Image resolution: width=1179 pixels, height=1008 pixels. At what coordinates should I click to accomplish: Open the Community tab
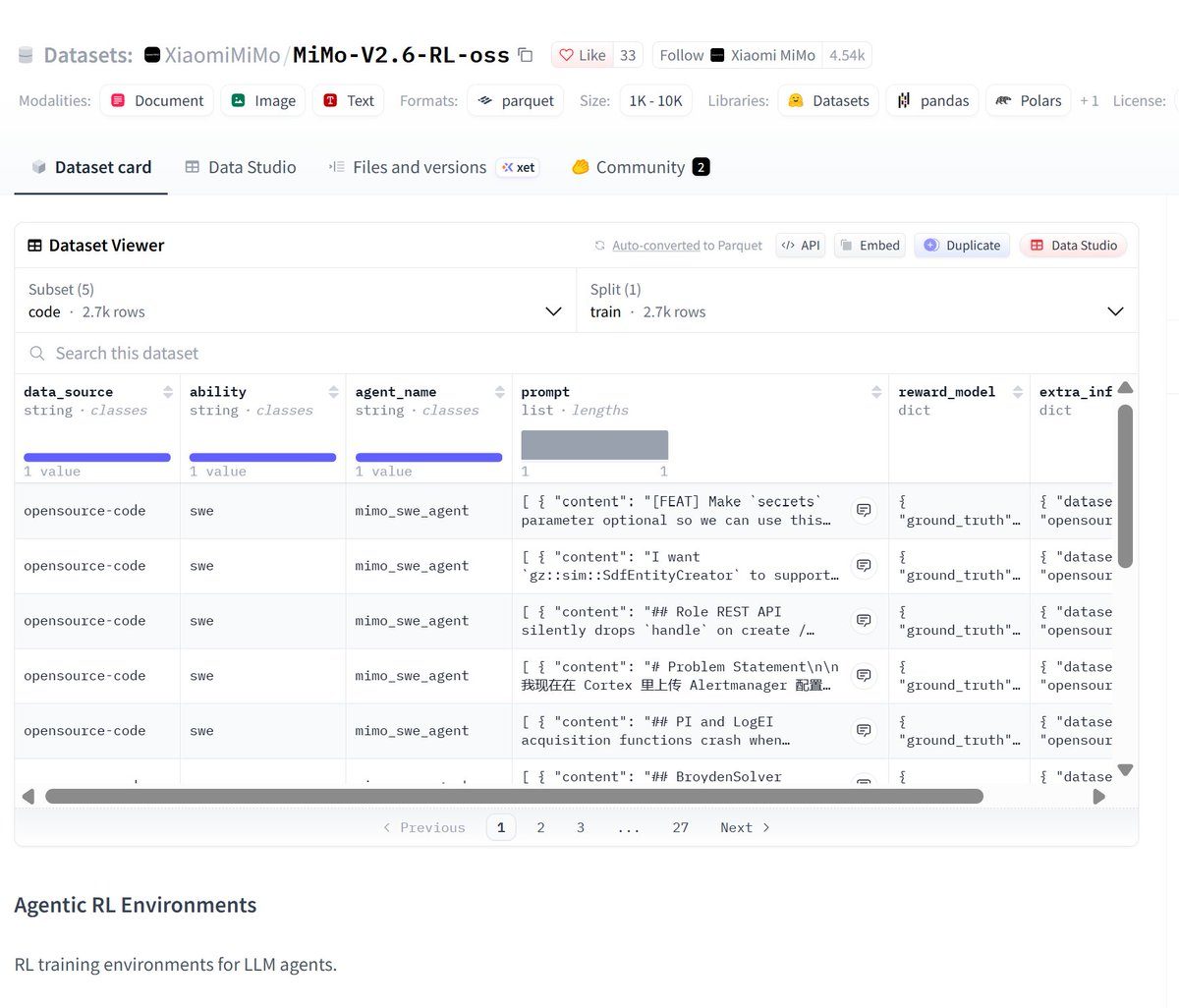[x=640, y=167]
